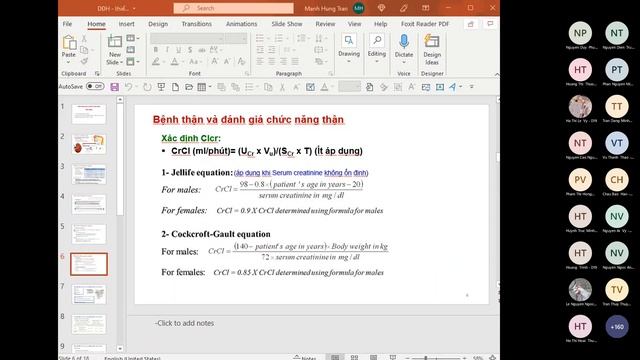Switch to the Design tab
The width and height of the screenshot is (640, 360).
pos(158,24)
